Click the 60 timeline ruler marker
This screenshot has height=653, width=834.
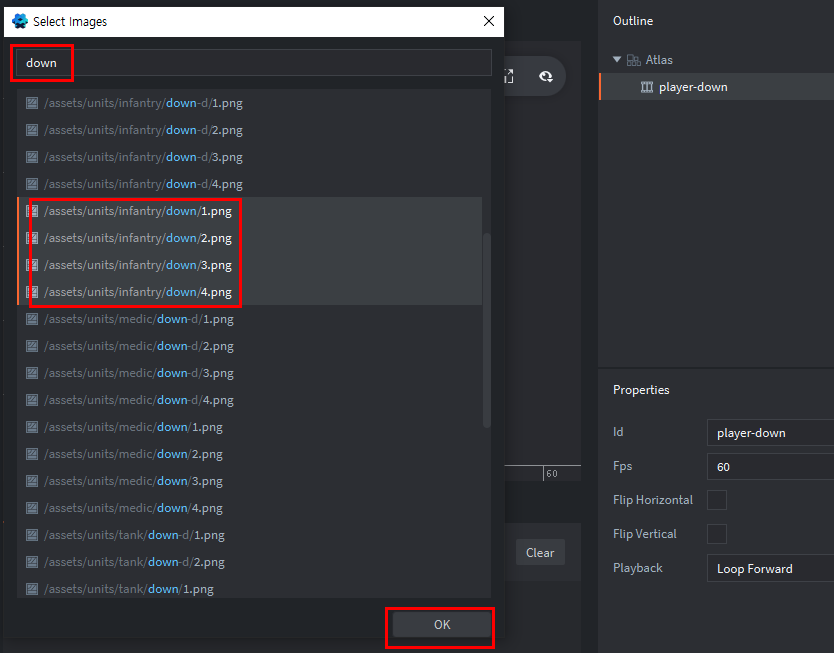pos(552,473)
